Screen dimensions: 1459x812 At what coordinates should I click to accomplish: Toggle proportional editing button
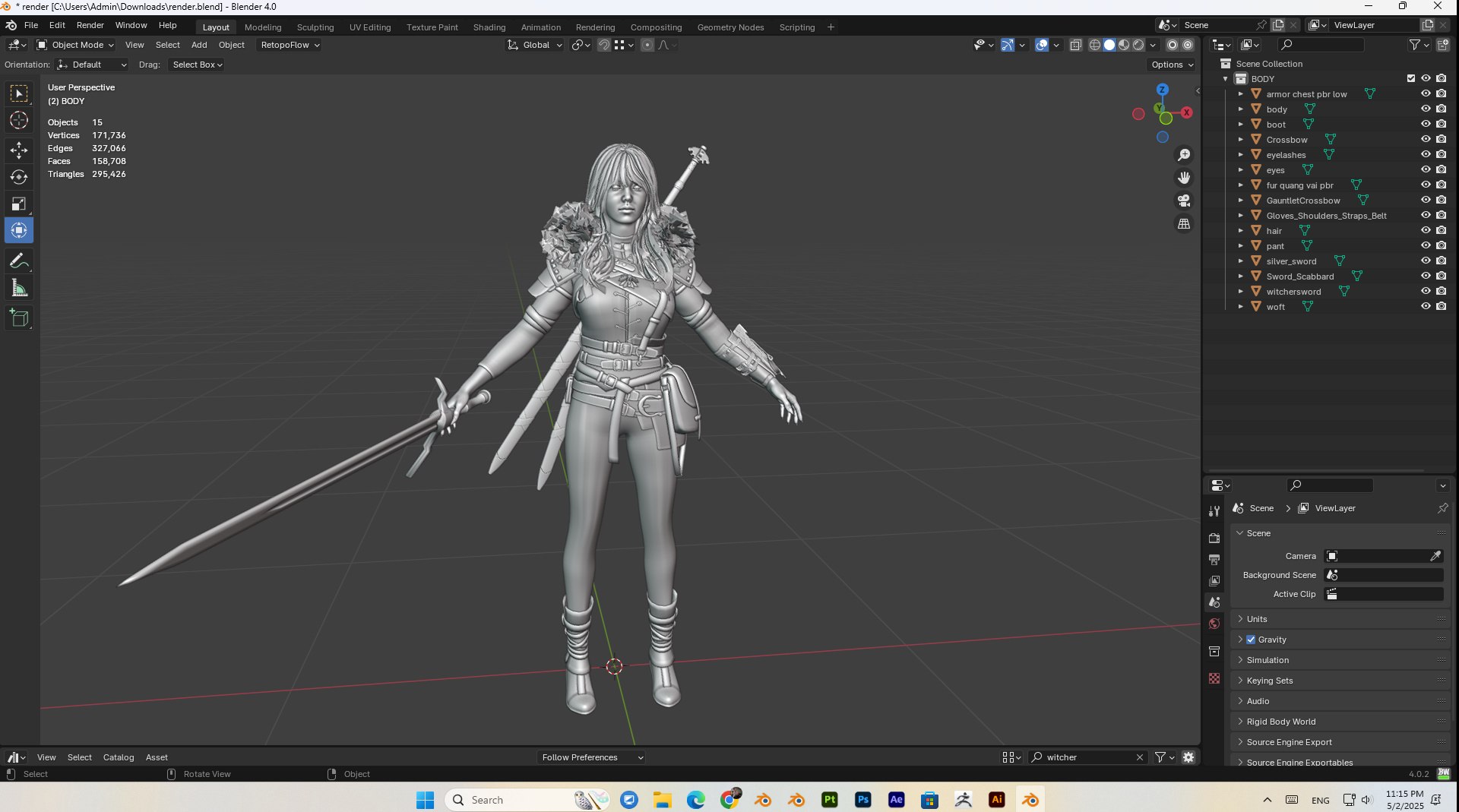(x=647, y=45)
